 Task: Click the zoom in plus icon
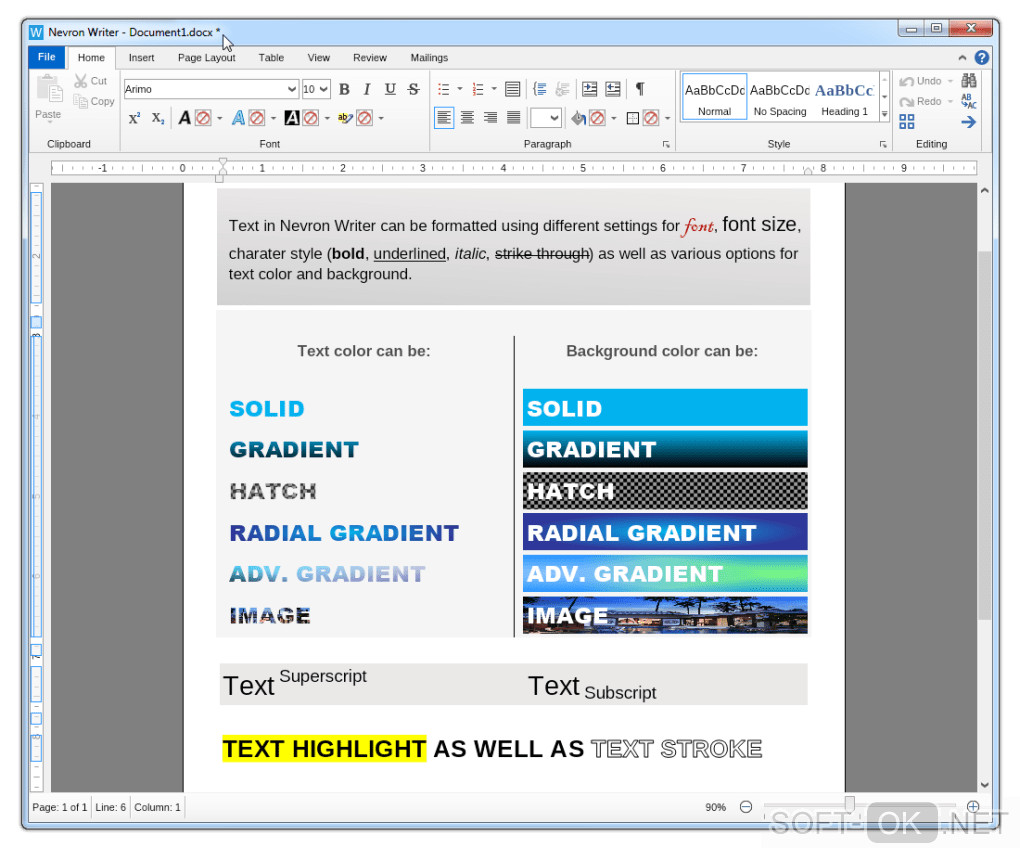coord(973,807)
